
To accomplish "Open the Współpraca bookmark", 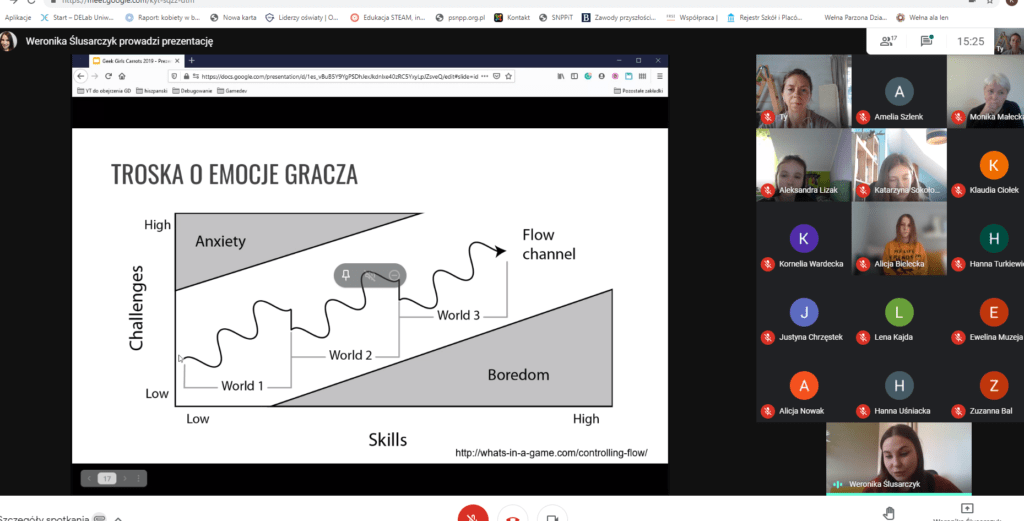I will click(692, 18).
